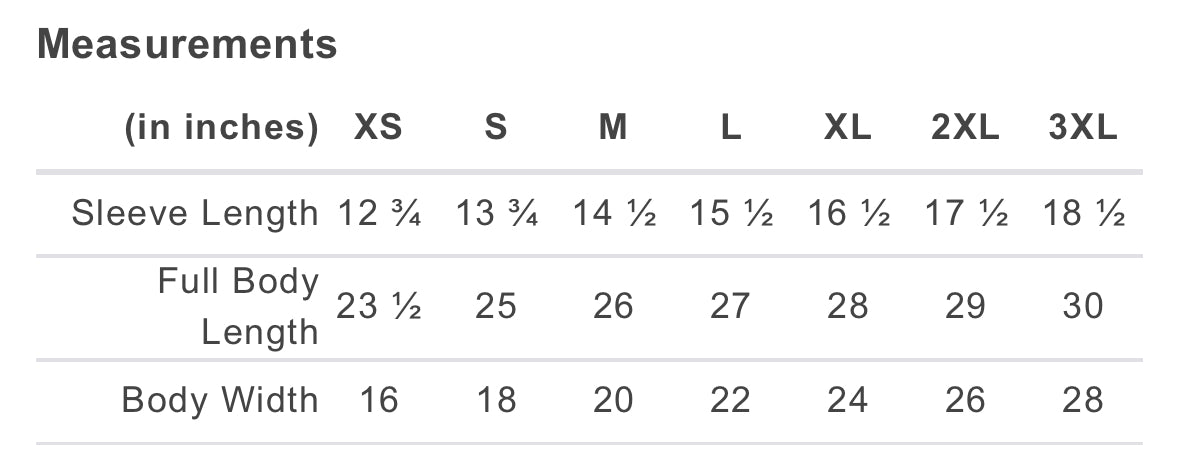
Task: Click XS full body length 23 ½
Action: 378,307
